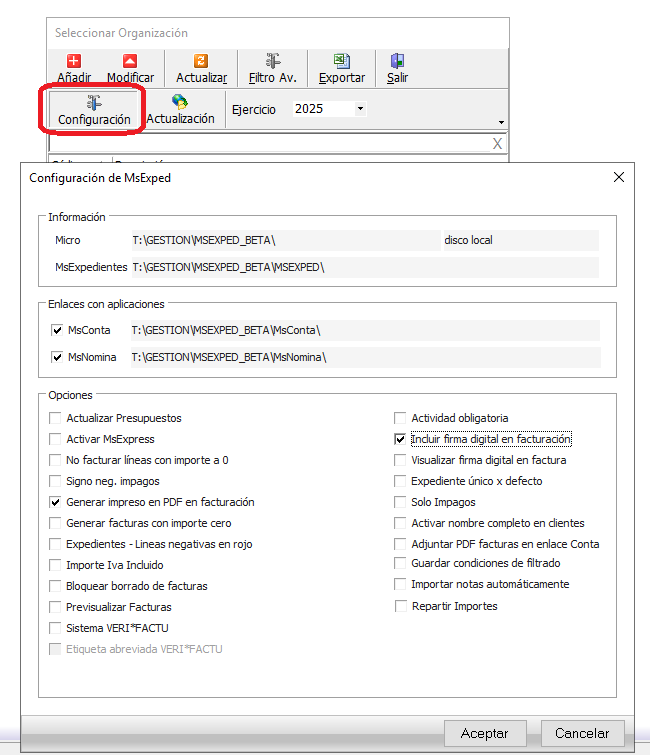Uncheck Generar impreso en PDF en facturación

(x=55, y=502)
